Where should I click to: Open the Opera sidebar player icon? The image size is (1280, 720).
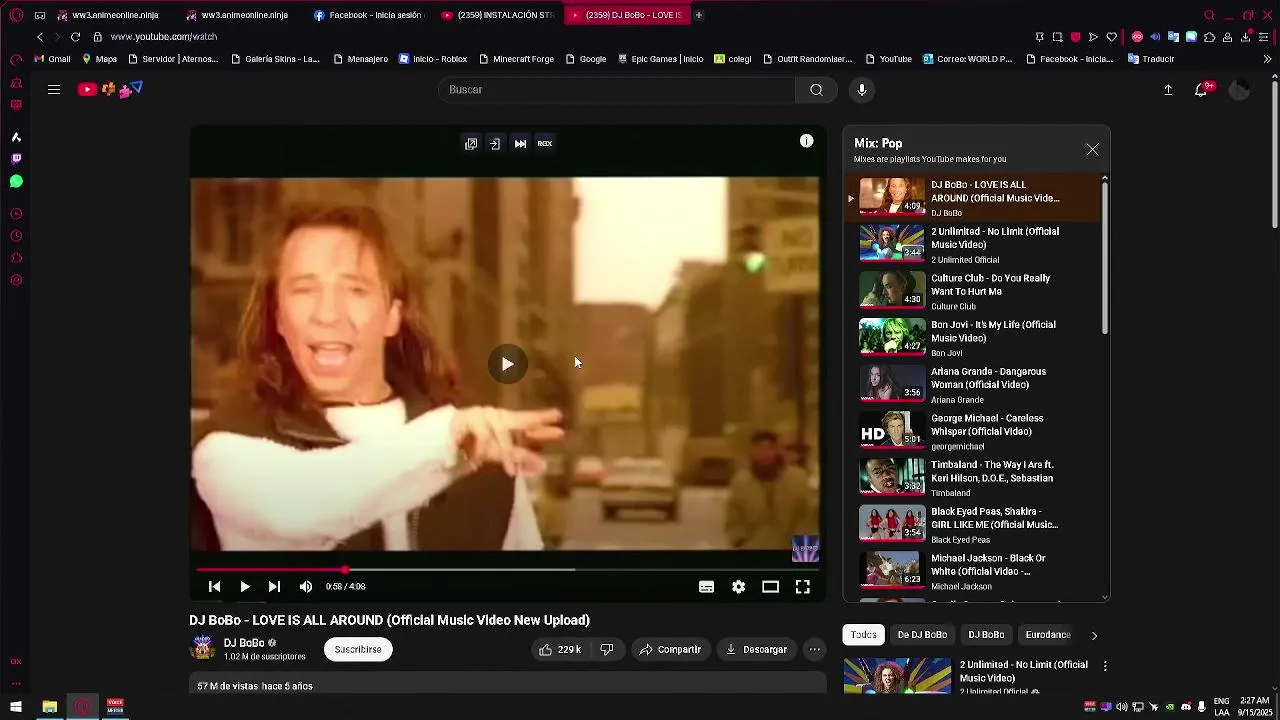pyautogui.click(x=16, y=214)
